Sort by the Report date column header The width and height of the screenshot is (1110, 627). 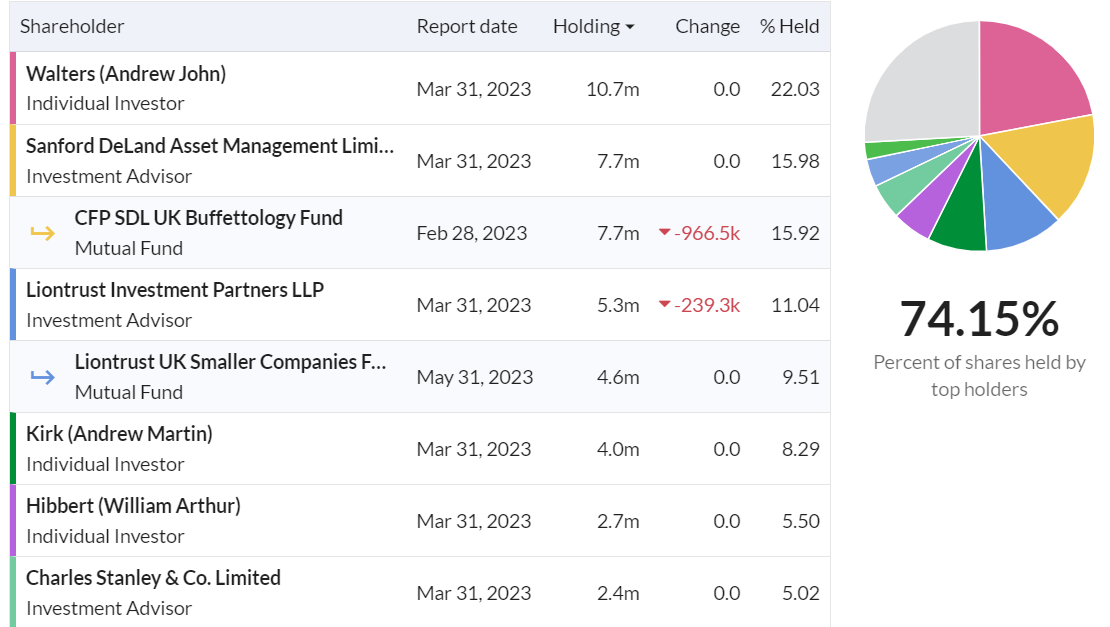pos(467,26)
